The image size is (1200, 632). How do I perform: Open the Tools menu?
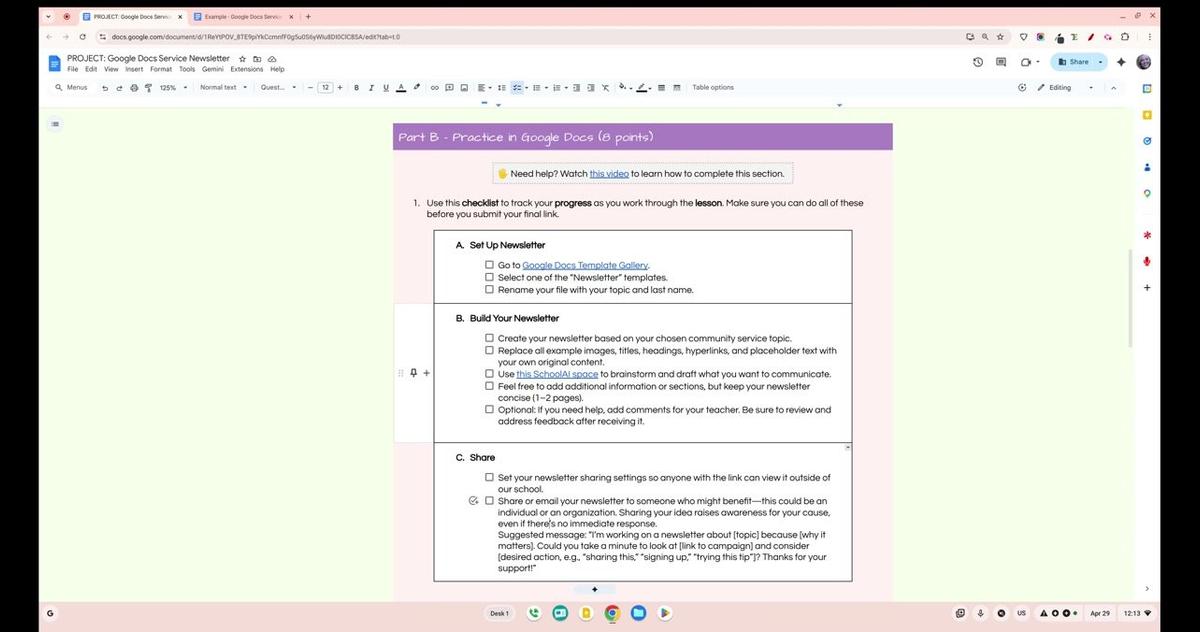tap(187, 70)
